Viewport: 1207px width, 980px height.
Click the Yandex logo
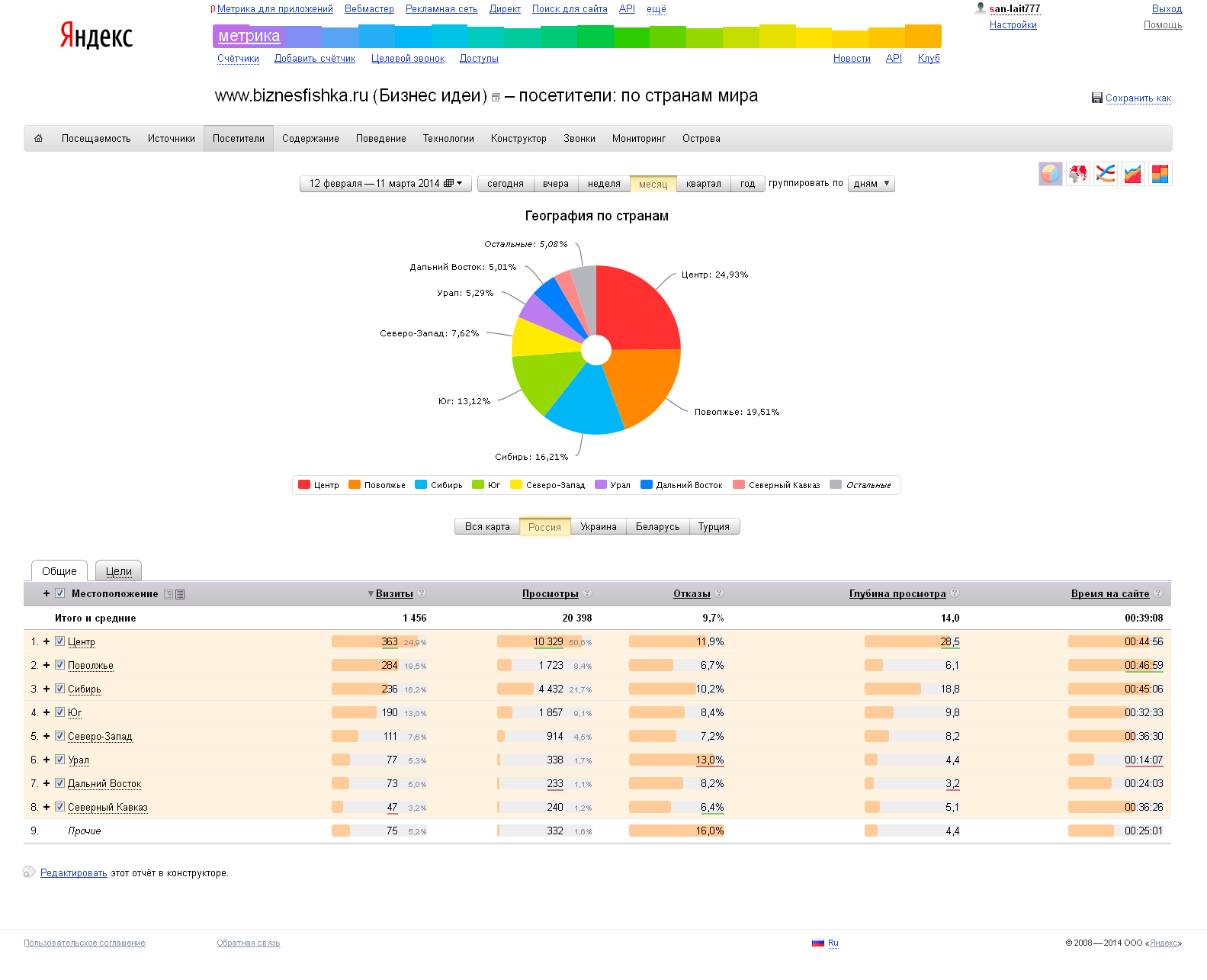(96, 35)
